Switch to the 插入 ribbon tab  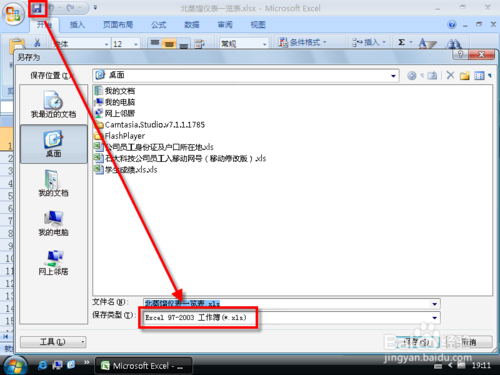77,25
